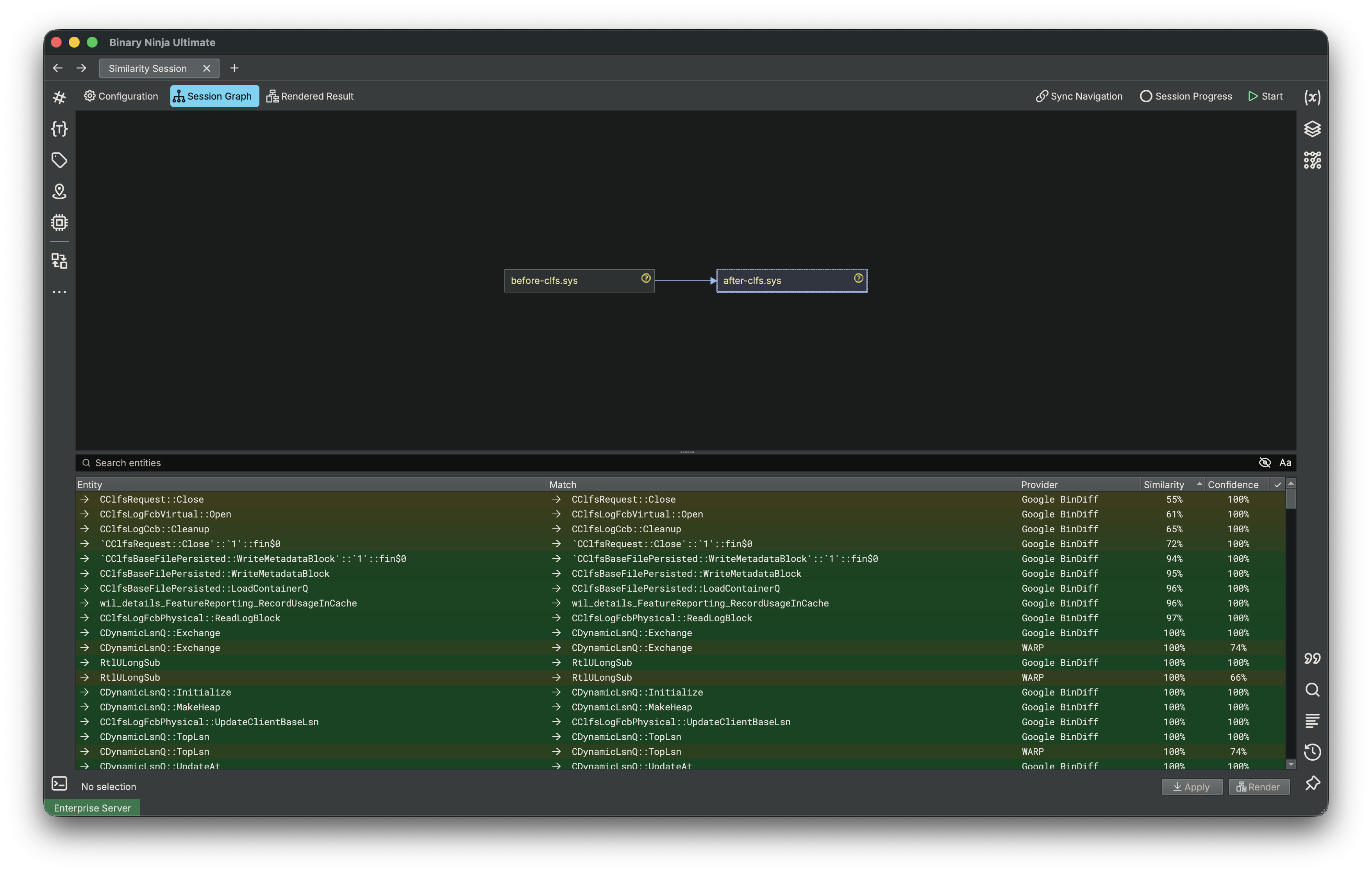Jump to match CClfsLogFcbVirtual::Open arrow
The width and height of the screenshot is (1372, 874).
(x=557, y=514)
